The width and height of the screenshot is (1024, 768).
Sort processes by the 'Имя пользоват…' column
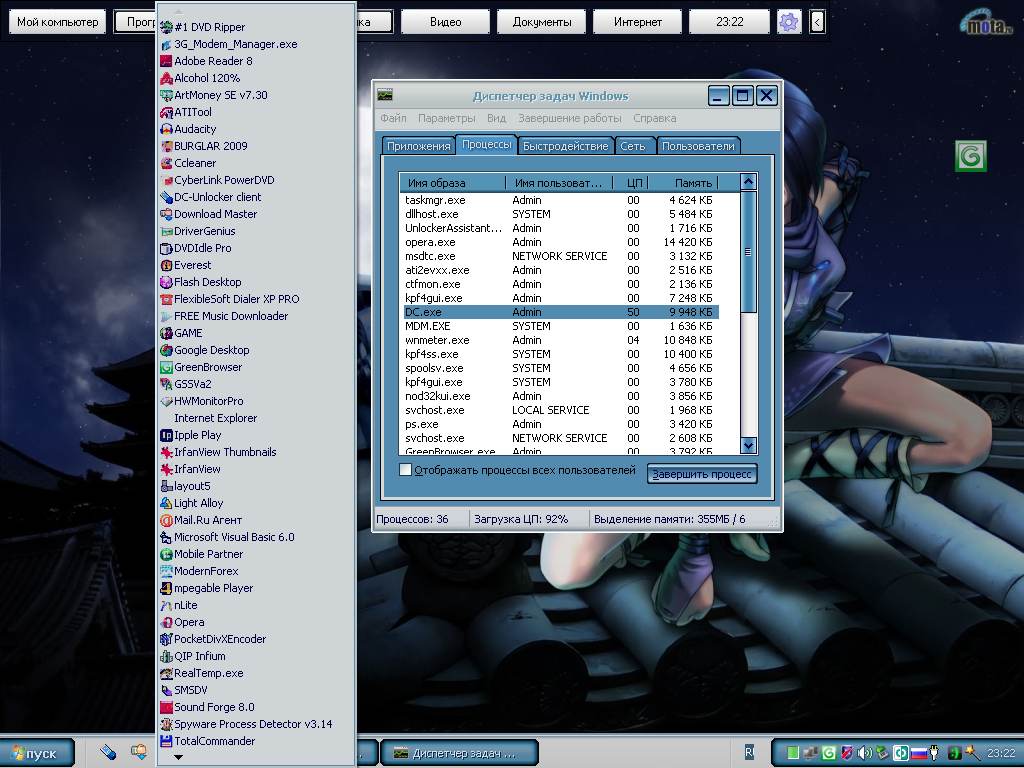click(558, 183)
